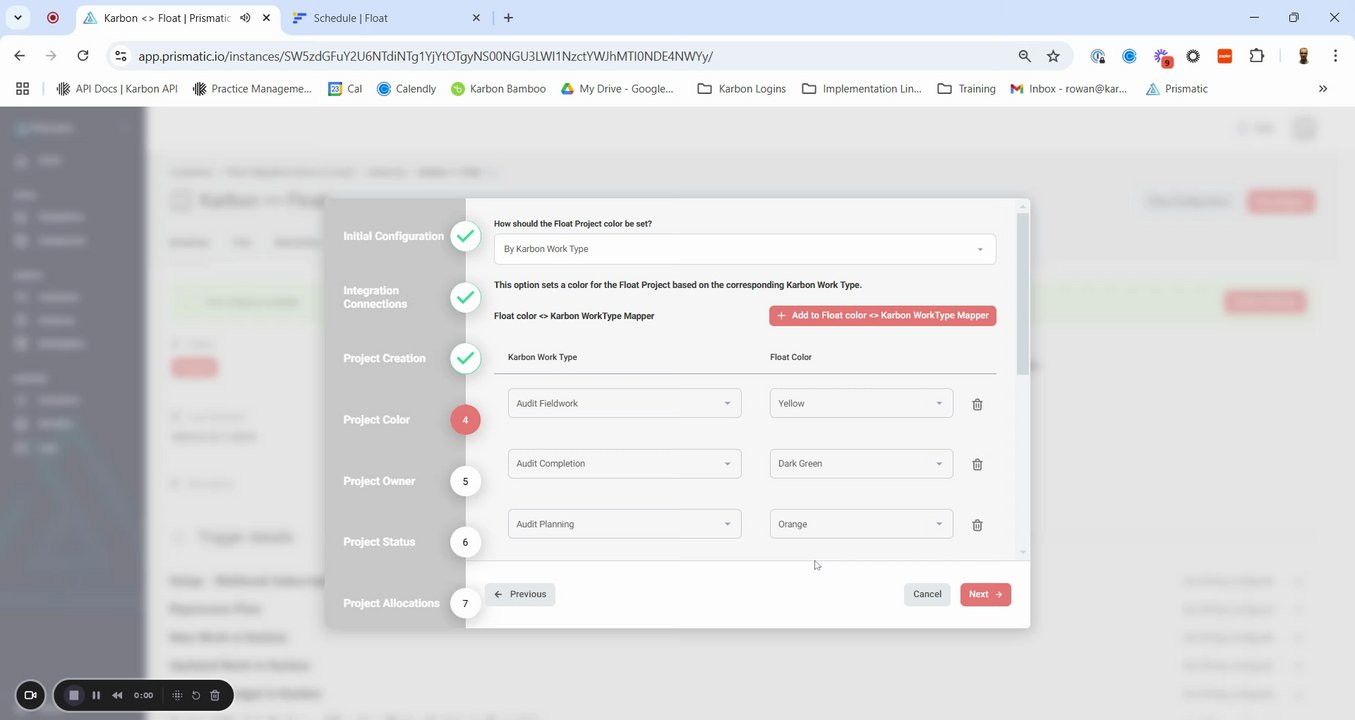Open the My Drive - Google bookmark
The image size is (1355, 720).
pyautogui.click(x=617, y=89)
